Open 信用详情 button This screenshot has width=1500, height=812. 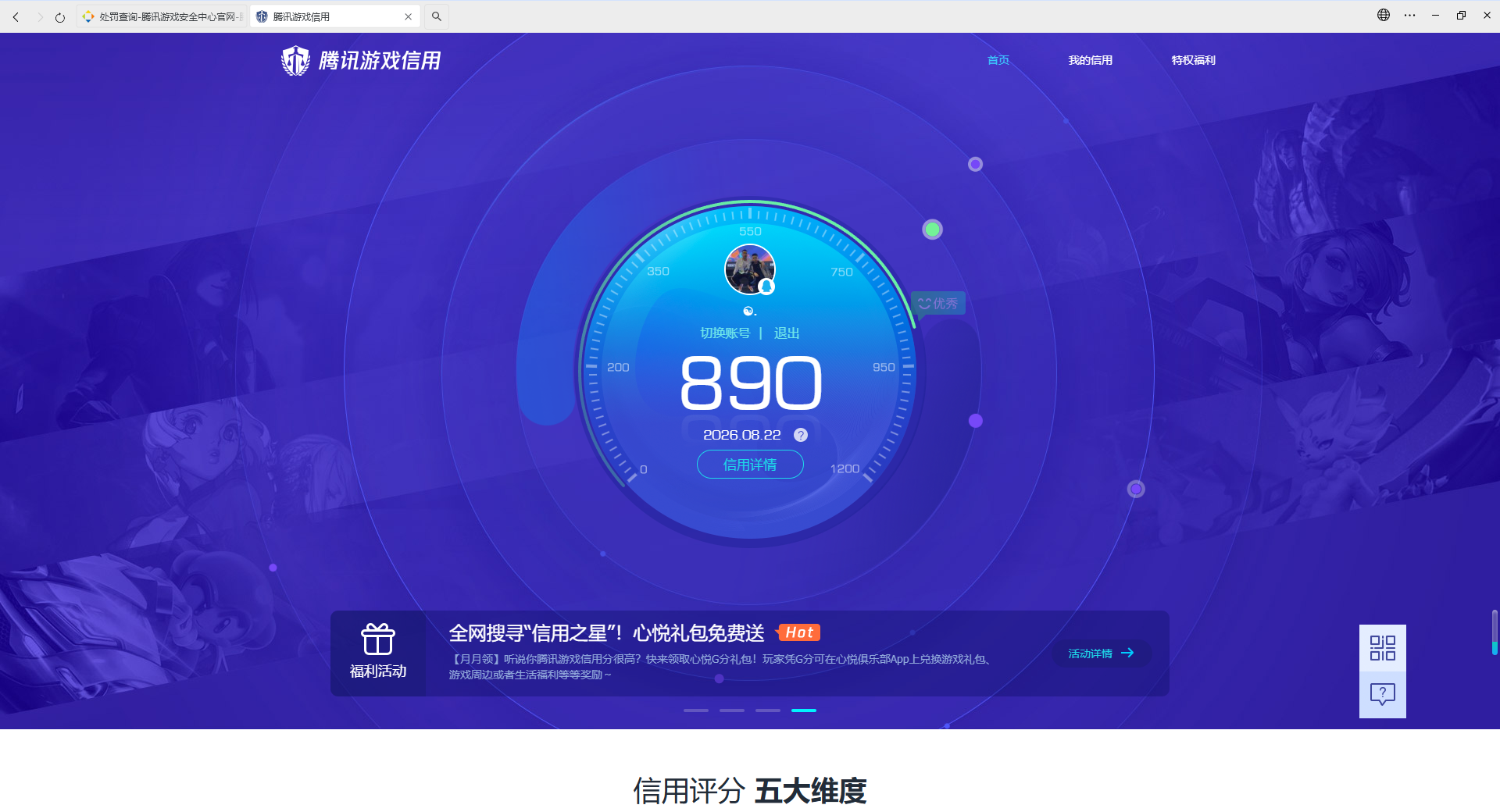[x=750, y=465]
